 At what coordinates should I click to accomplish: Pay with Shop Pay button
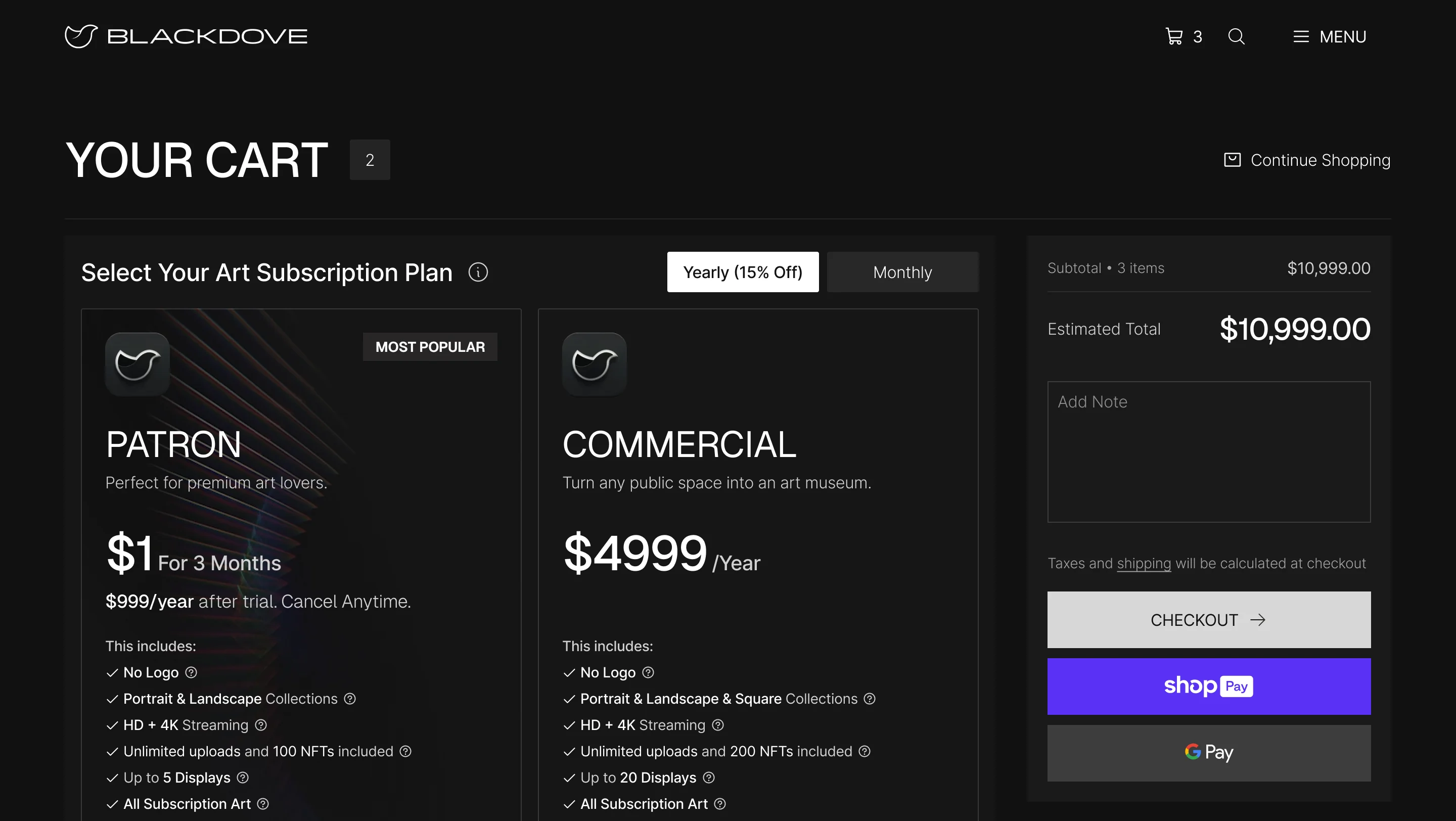(x=1209, y=687)
